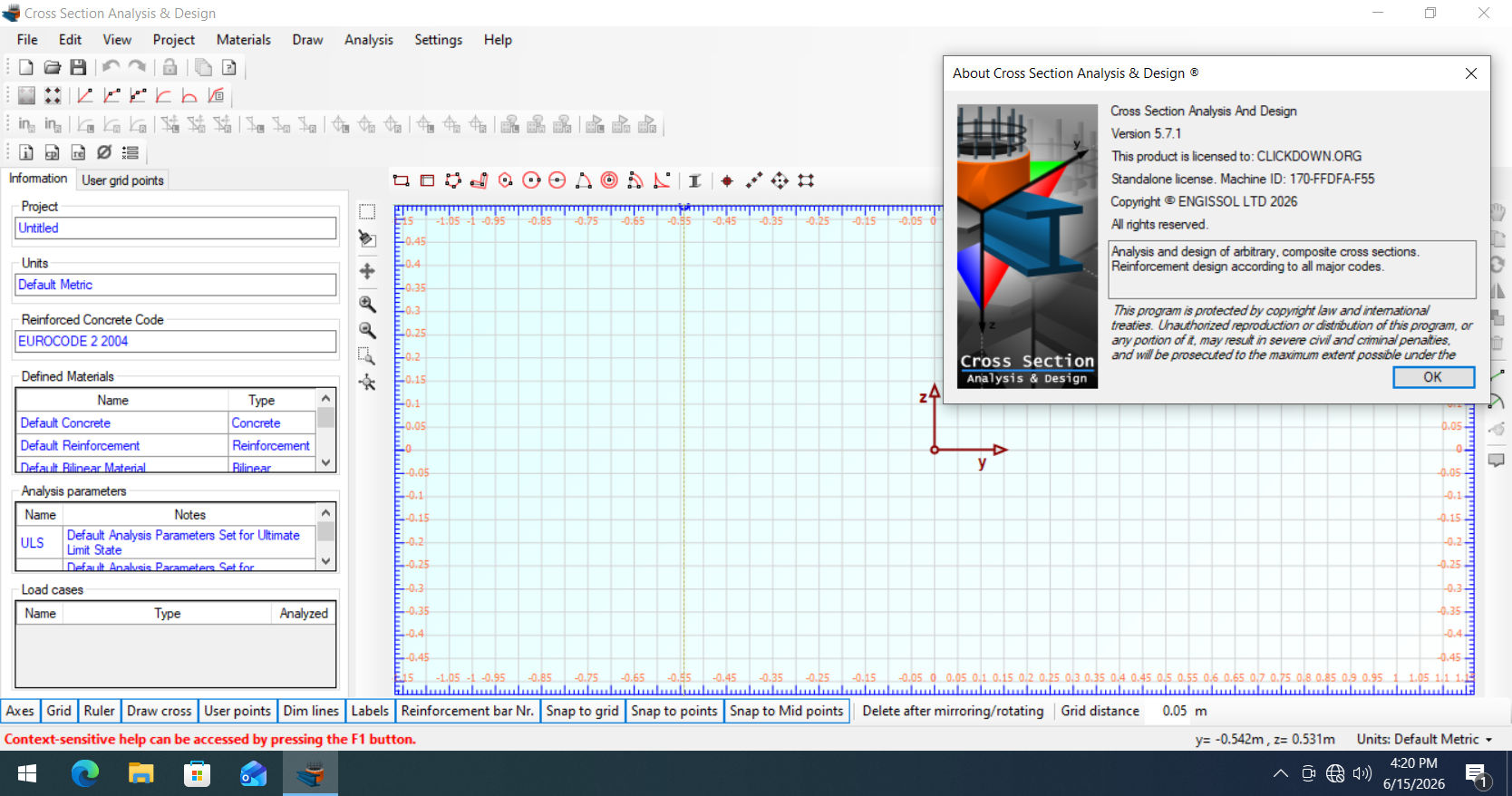Pick the linear material curve icon
Image resolution: width=1512 pixels, height=796 pixels.
pyautogui.click(x=85, y=95)
